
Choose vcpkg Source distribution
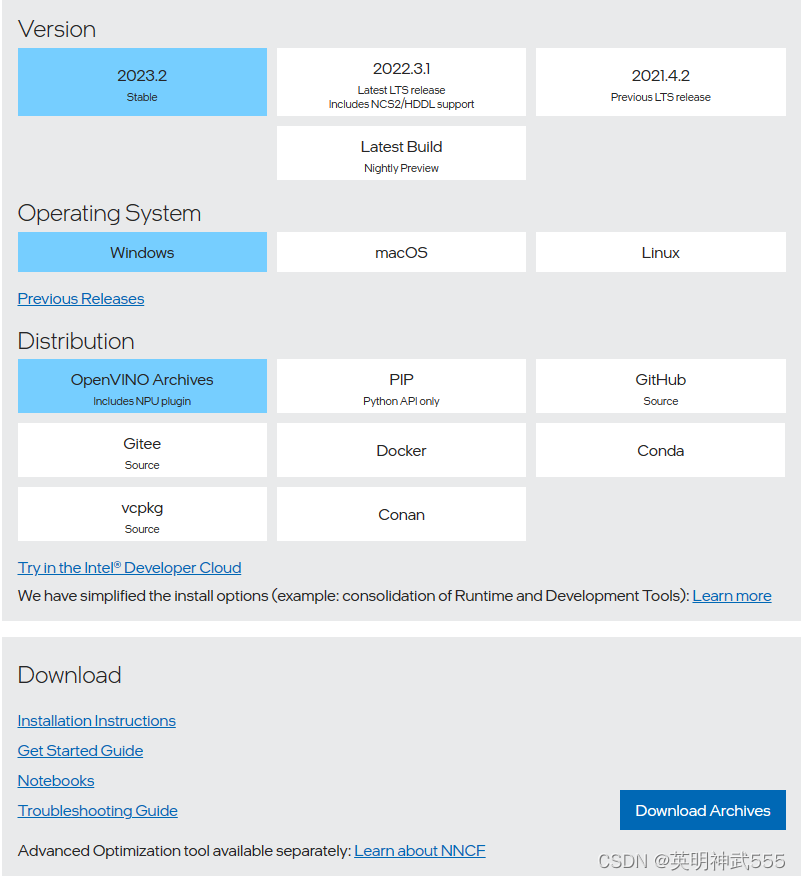tap(142, 514)
